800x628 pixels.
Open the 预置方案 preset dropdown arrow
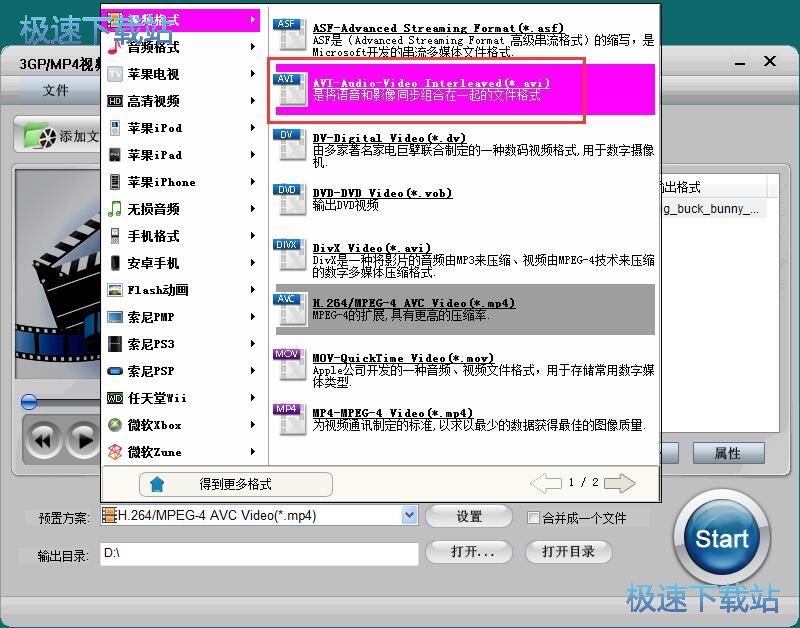[x=409, y=515]
